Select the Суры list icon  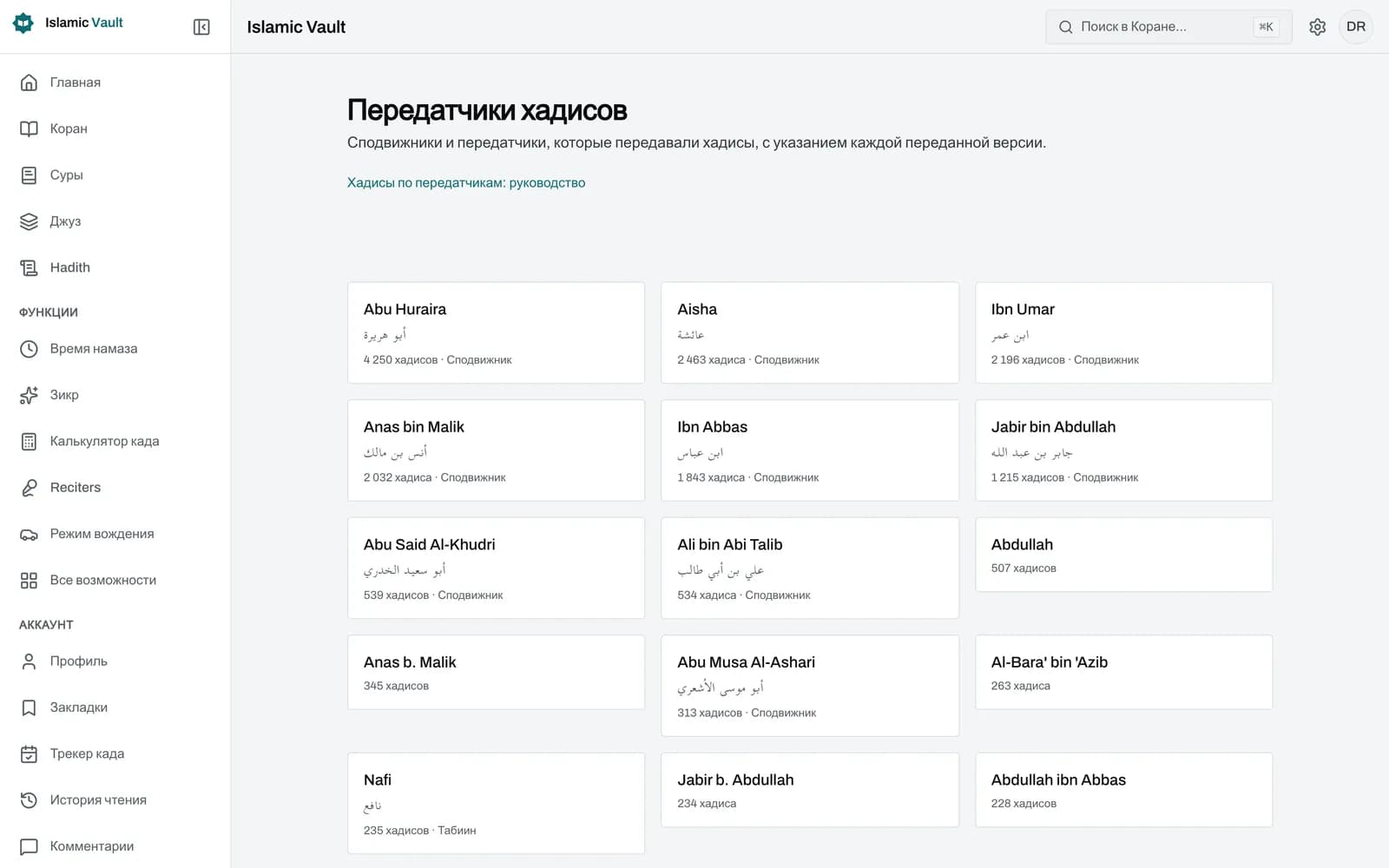(29, 175)
